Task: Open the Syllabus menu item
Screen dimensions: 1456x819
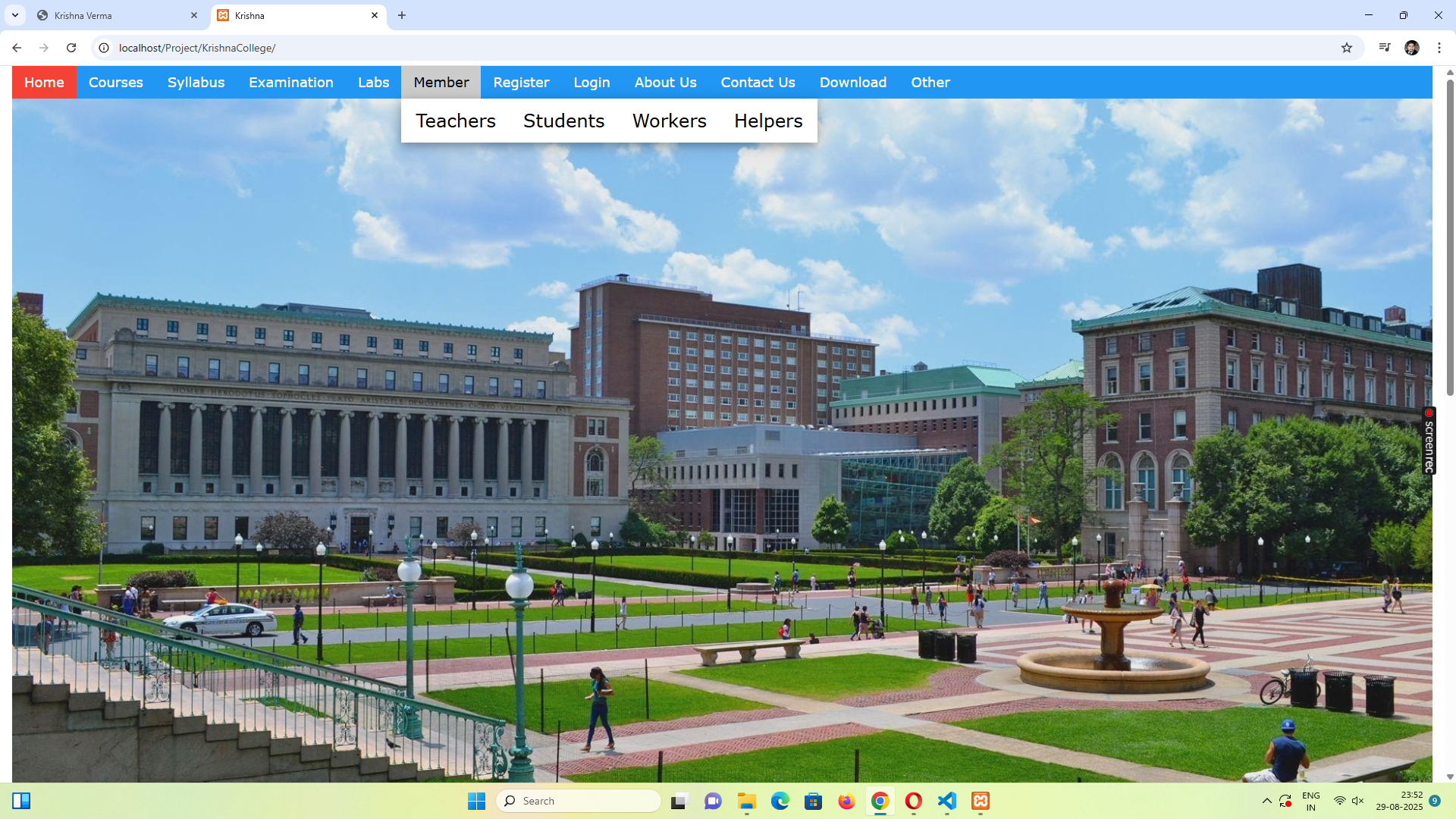Action: pos(196,82)
